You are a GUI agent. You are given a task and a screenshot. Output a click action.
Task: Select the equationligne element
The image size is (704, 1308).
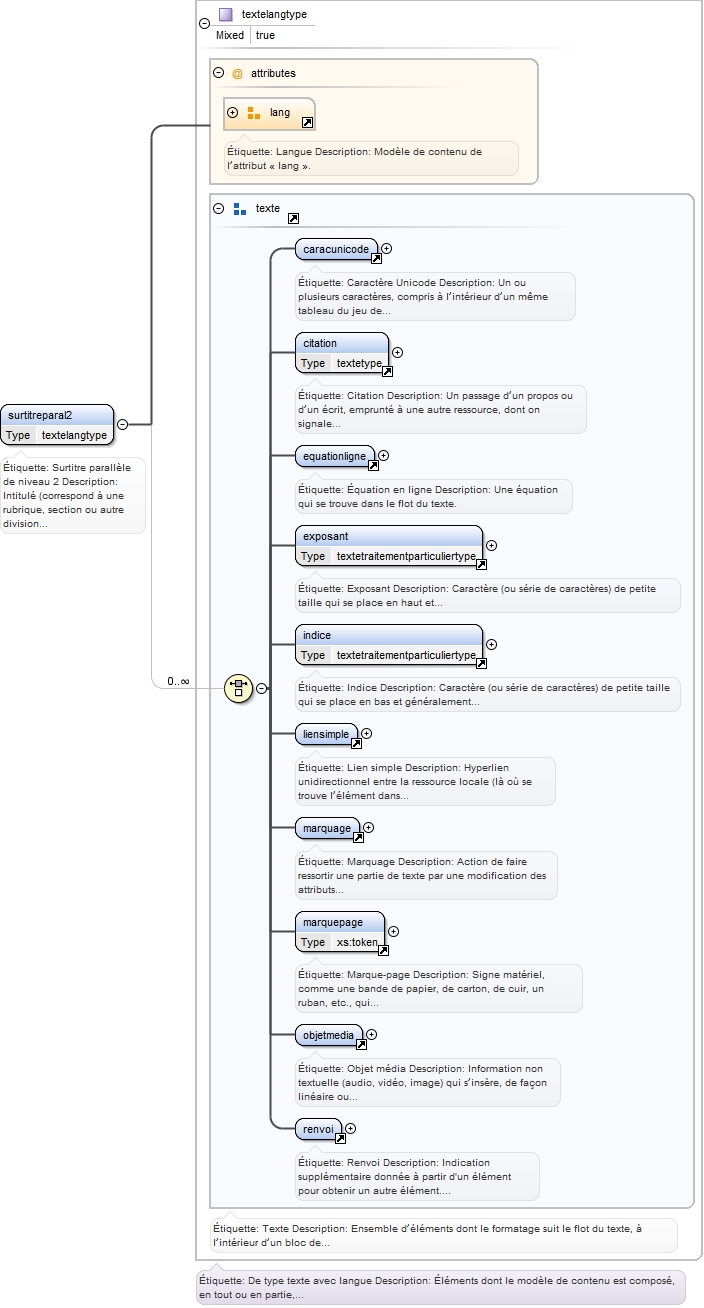pos(335,456)
